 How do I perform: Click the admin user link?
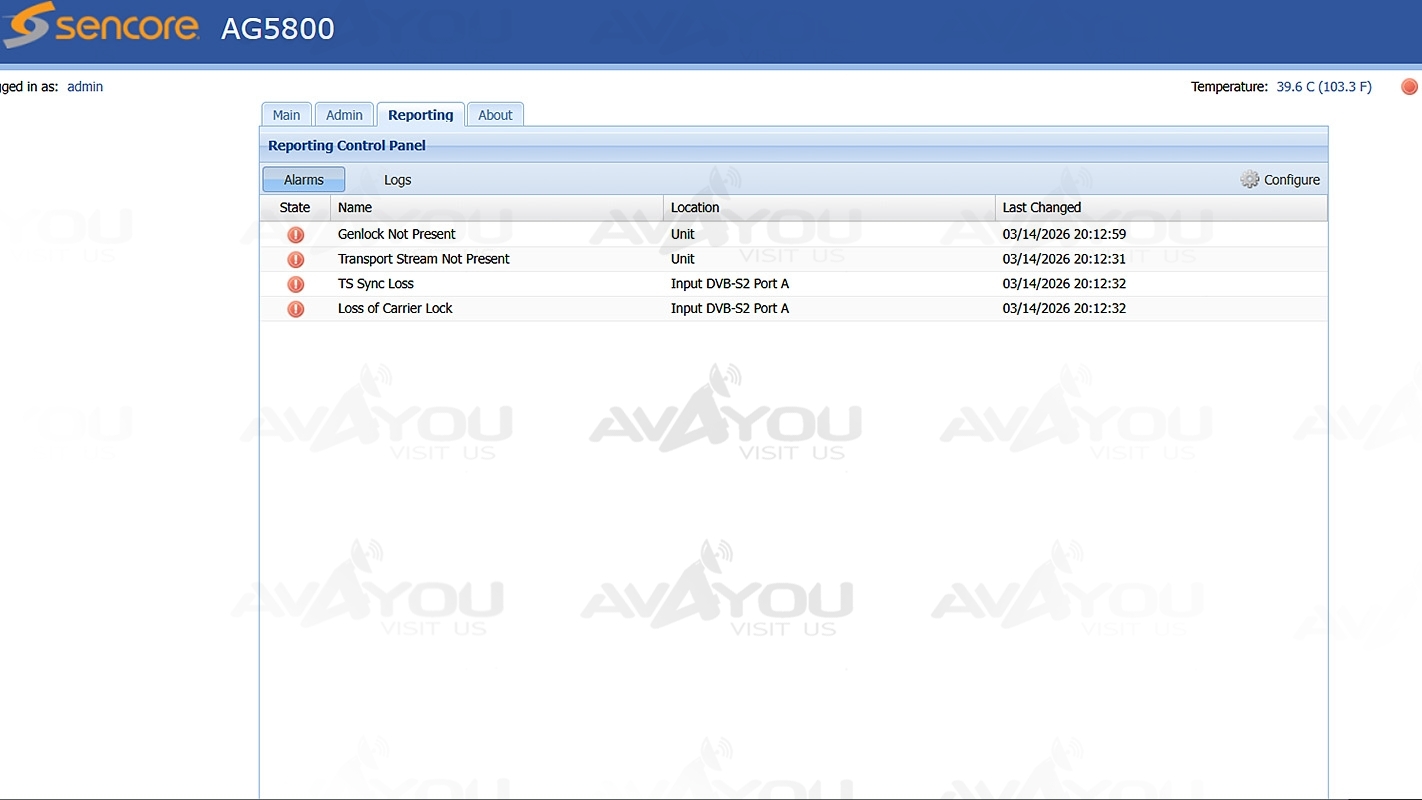pyautogui.click(x=85, y=87)
